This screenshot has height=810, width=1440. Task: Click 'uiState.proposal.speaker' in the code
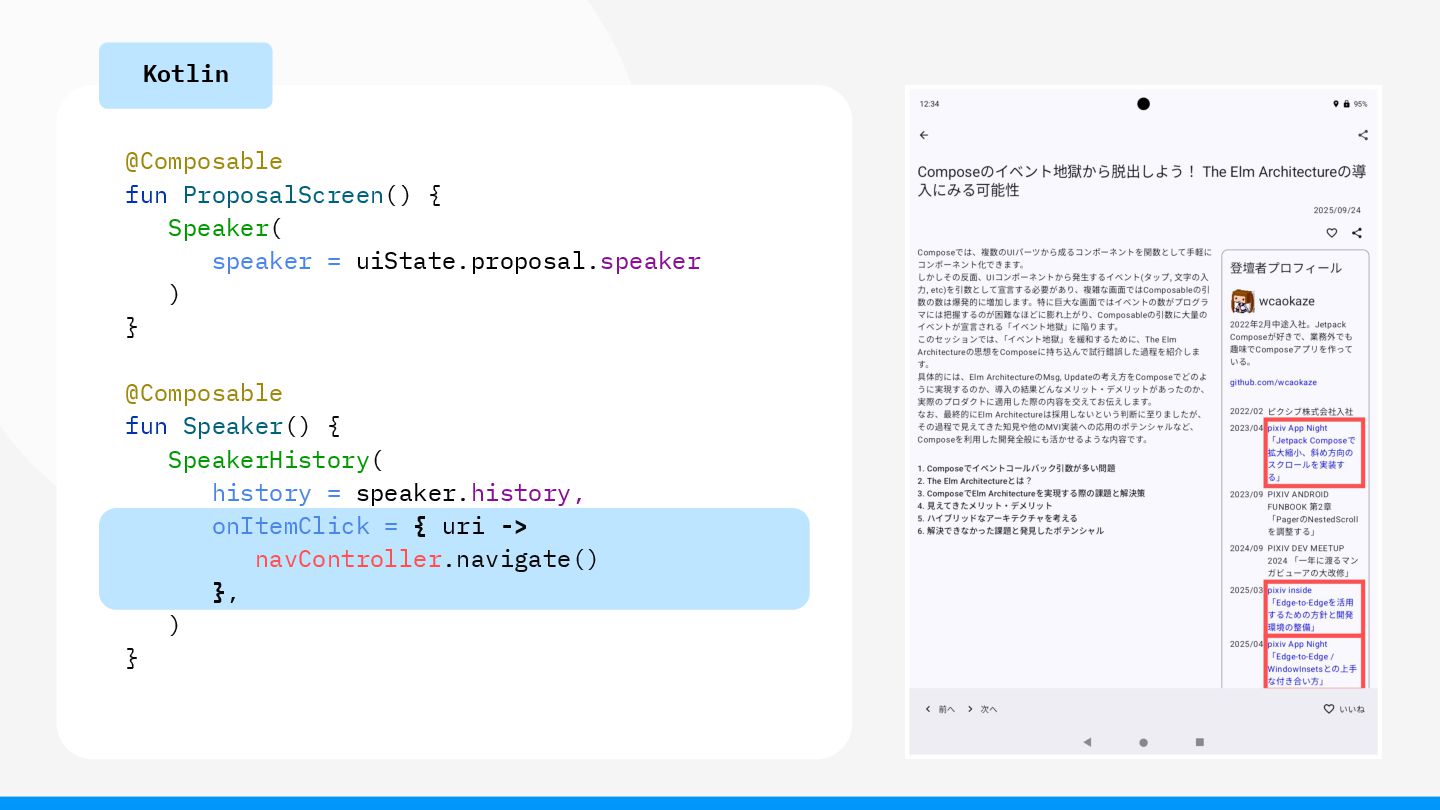coord(528,261)
